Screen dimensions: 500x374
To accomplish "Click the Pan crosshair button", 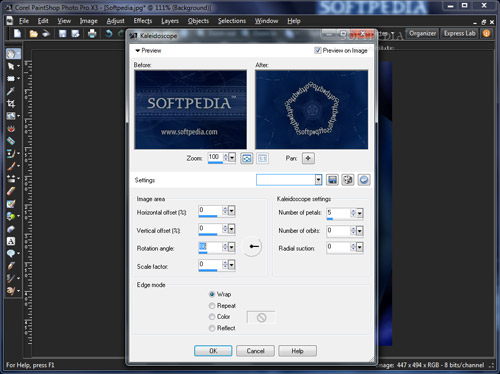I will click(308, 158).
